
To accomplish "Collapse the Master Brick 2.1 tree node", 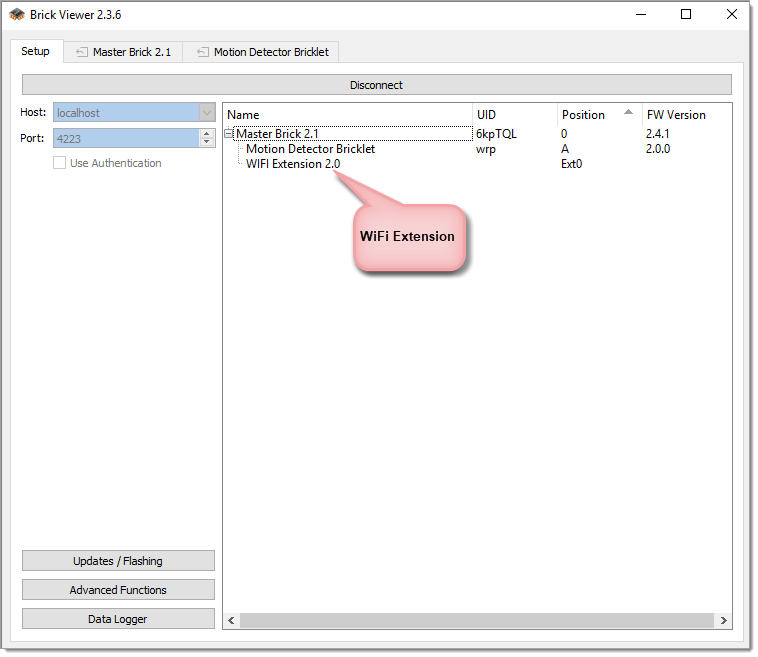I will (229, 134).
